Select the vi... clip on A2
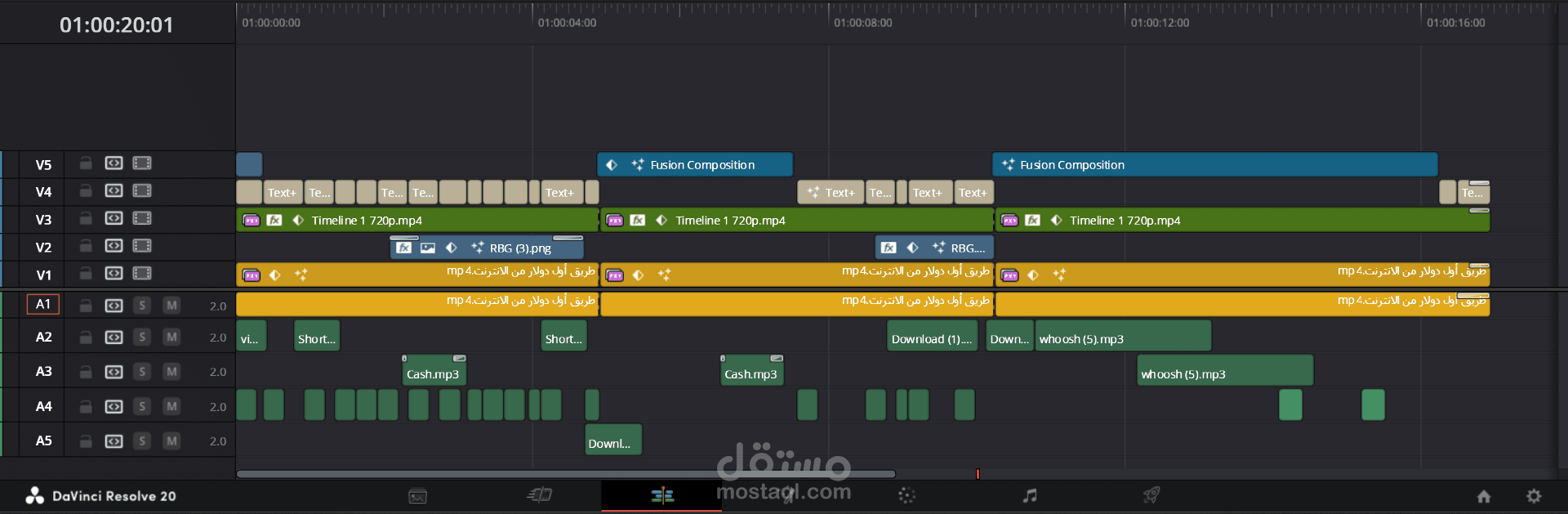The image size is (1568, 514). pyautogui.click(x=252, y=337)
